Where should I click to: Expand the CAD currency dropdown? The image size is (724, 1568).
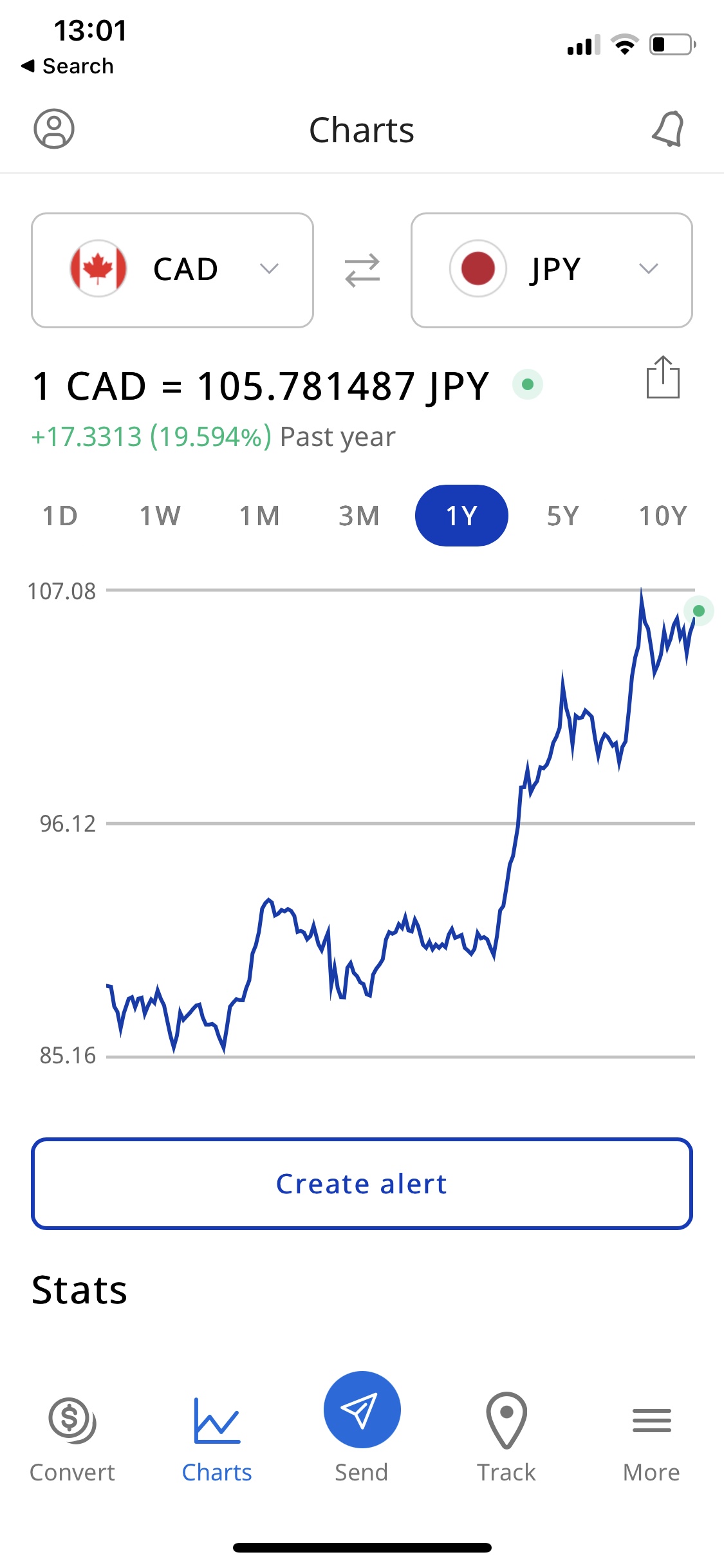(x=172, y=270)
